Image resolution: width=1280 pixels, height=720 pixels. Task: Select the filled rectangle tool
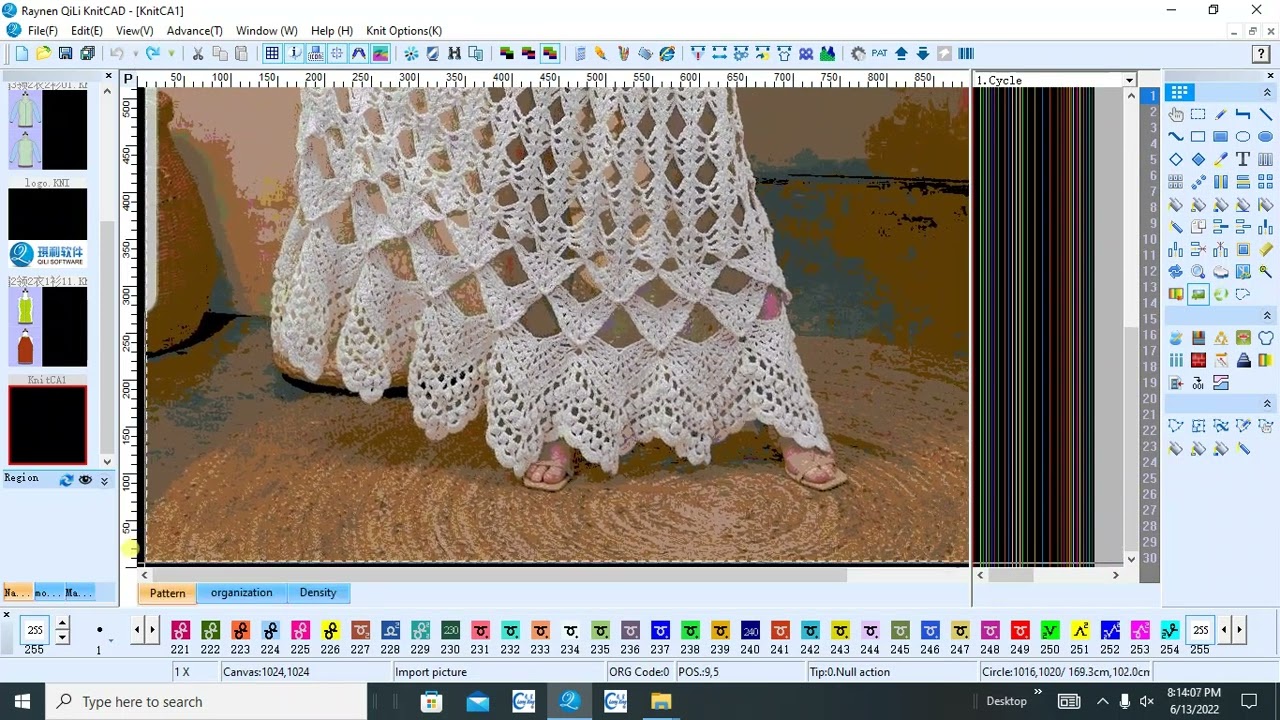click(1220, 137)
